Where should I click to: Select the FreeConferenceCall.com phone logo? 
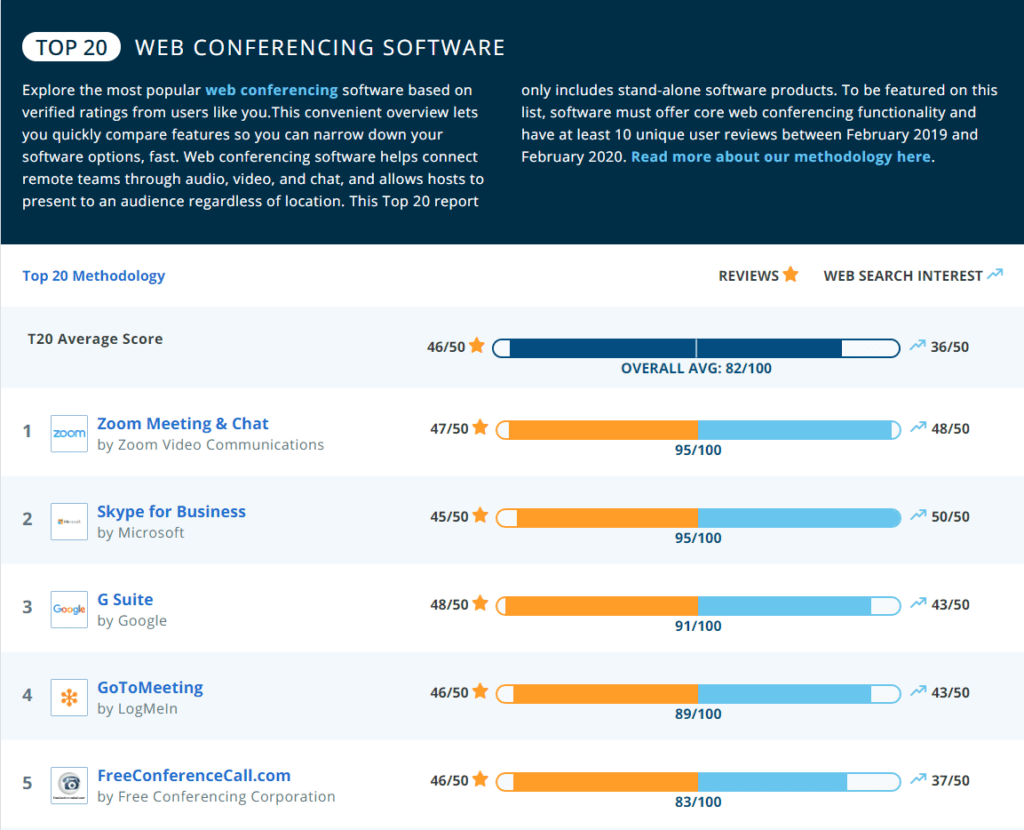click(69, 786)
